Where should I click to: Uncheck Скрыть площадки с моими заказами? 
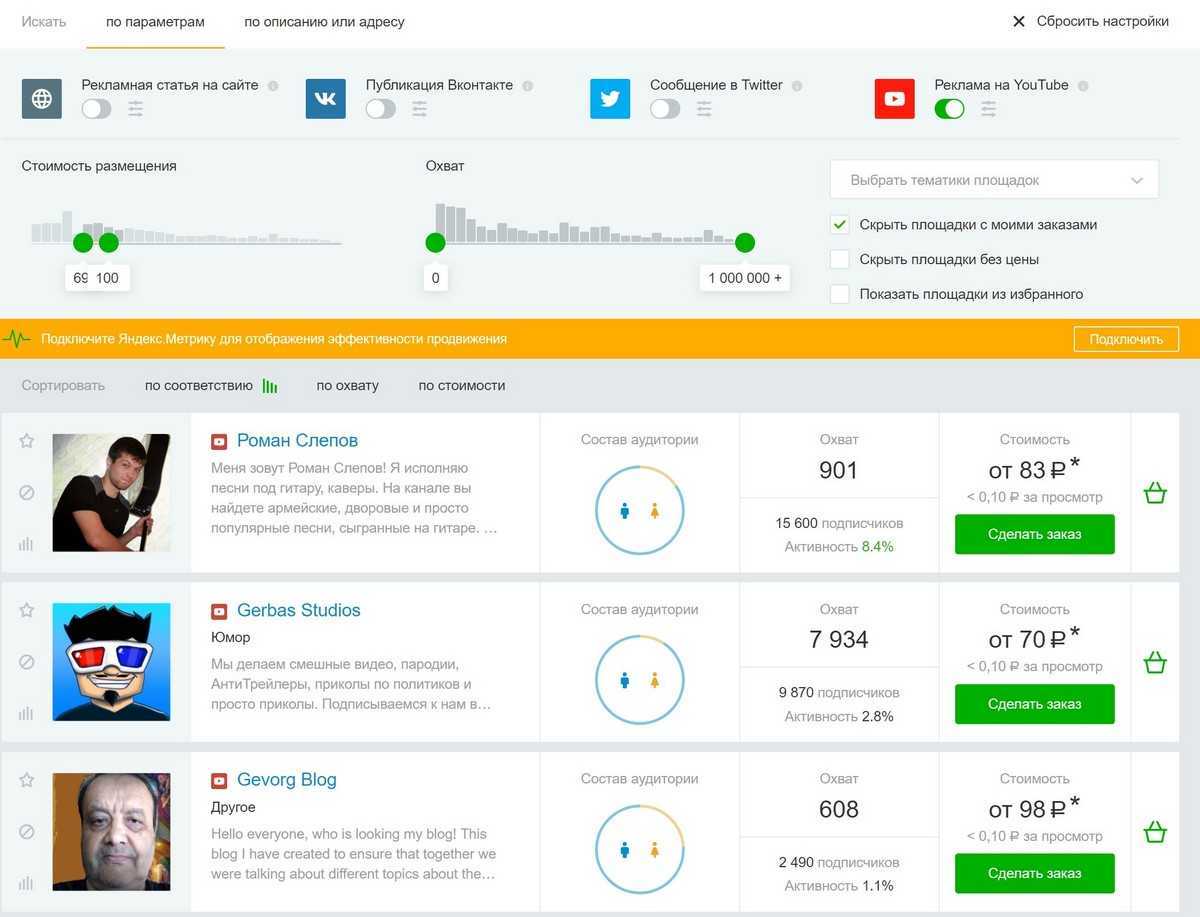click(x=840, y=225)
